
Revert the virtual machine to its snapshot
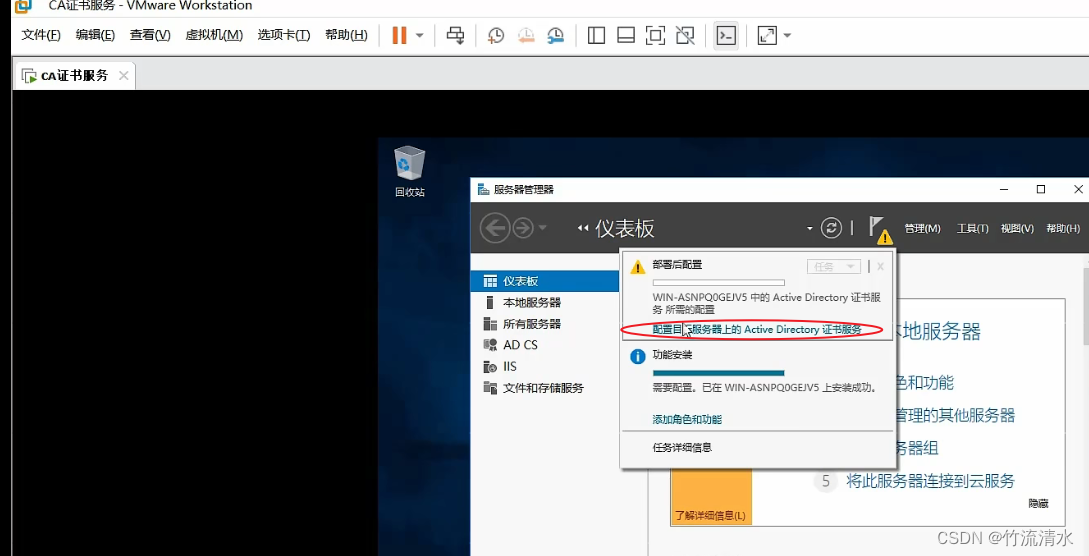[526, 35]
